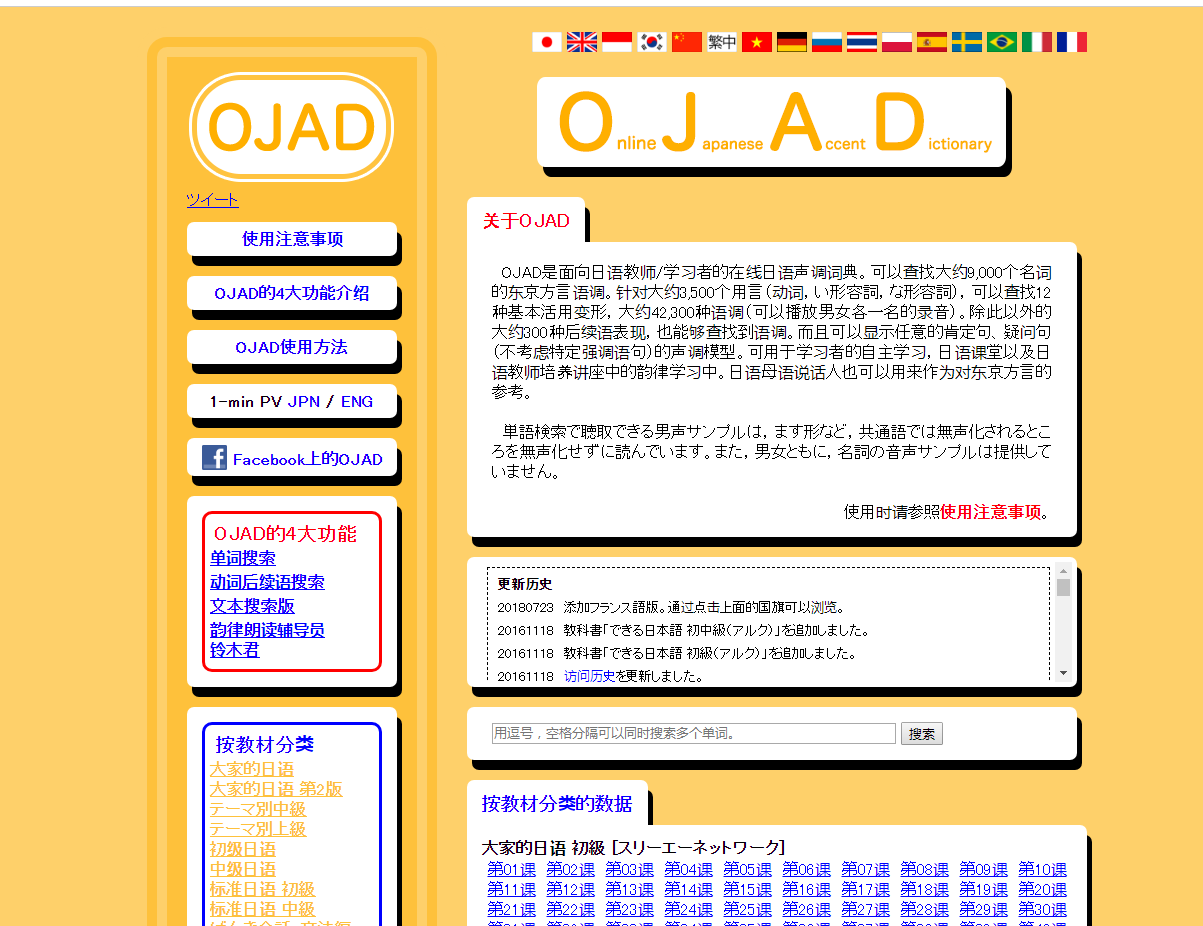Click the update history scrollbar thumb
Viewport: 1203px width, 926px height.
[1063, 588]
